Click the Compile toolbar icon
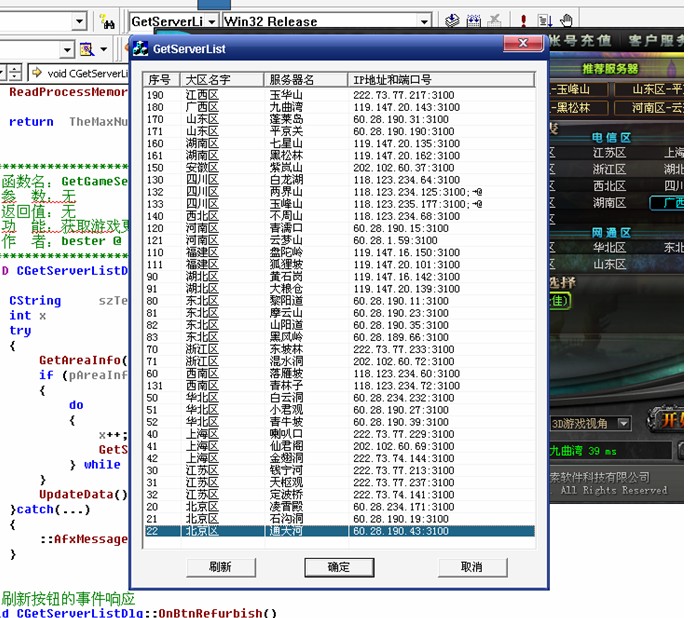This screenshot has height=618, width=688. click(452, 21)
